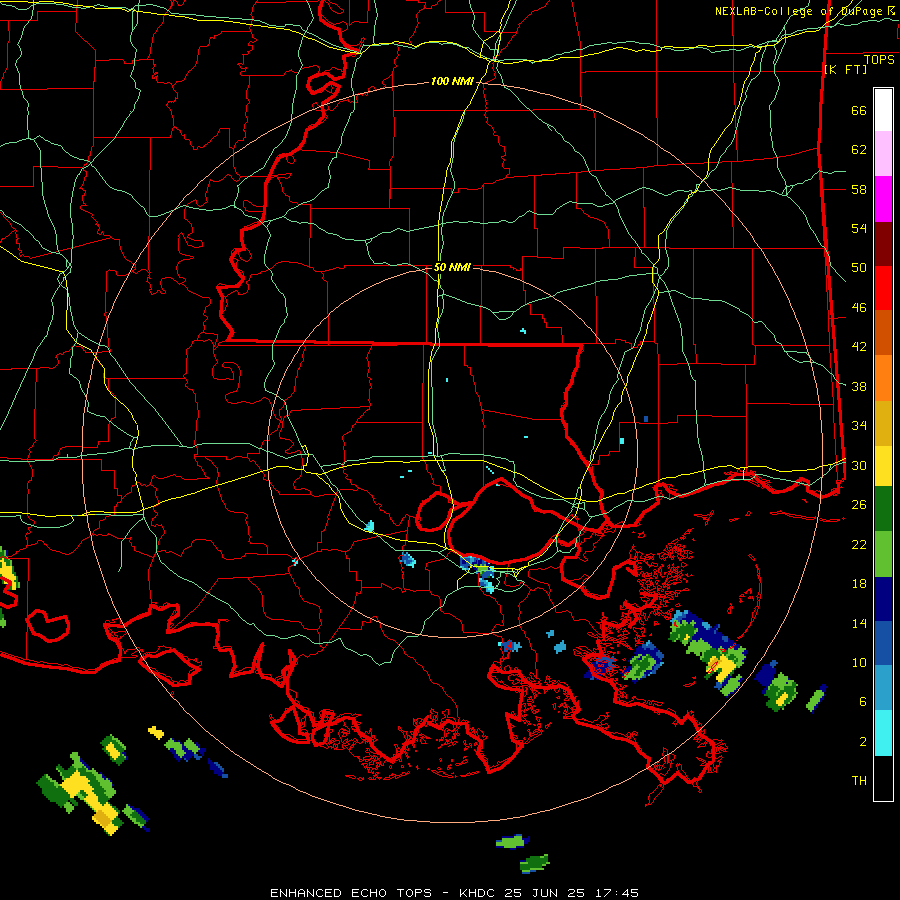Pick the magenta legend color block
This screenshot has width=900, height=900.
pos(883,199)
